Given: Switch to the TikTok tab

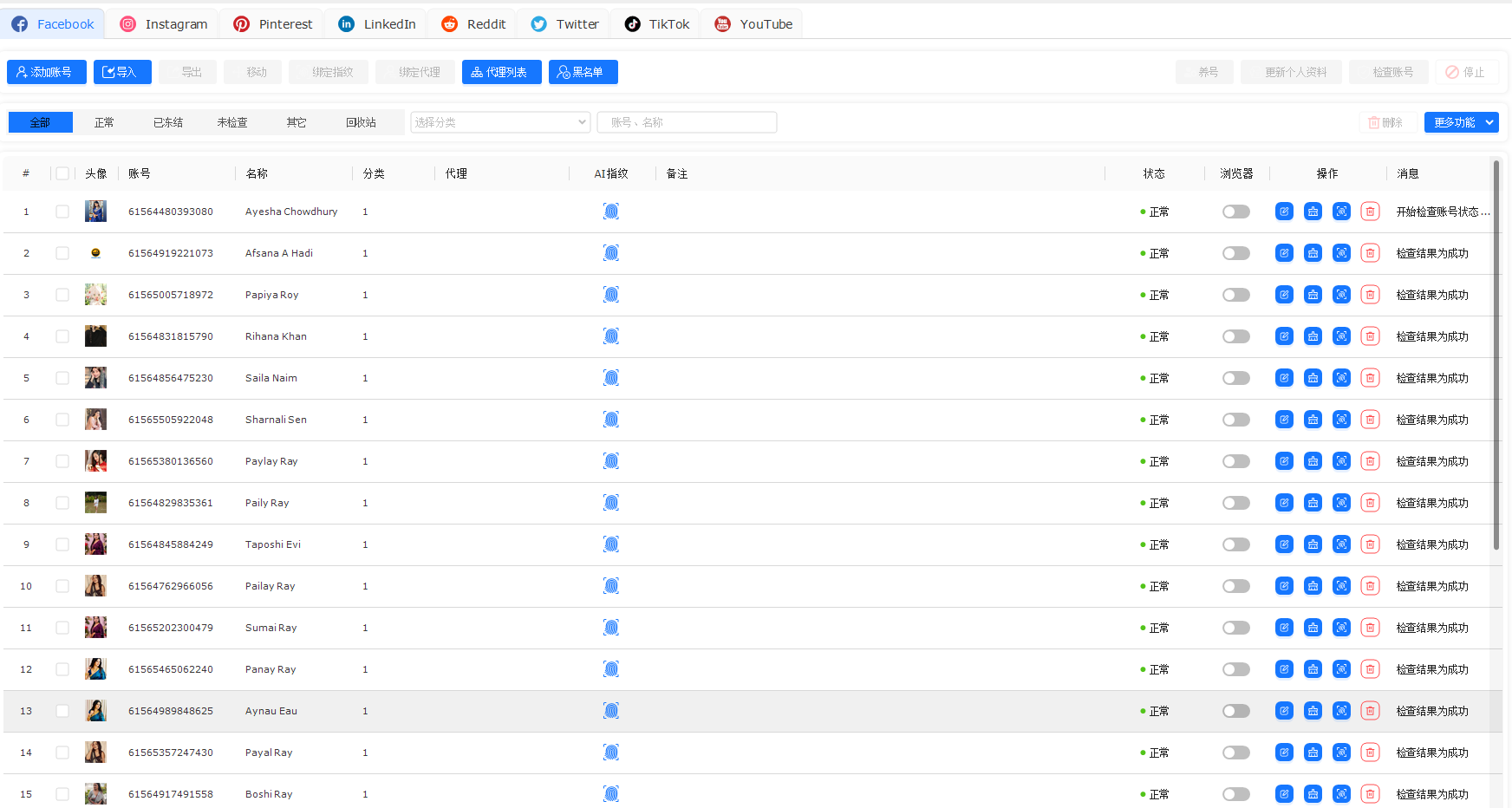Looking at the screenshot, I should click(x=656, y=24).
